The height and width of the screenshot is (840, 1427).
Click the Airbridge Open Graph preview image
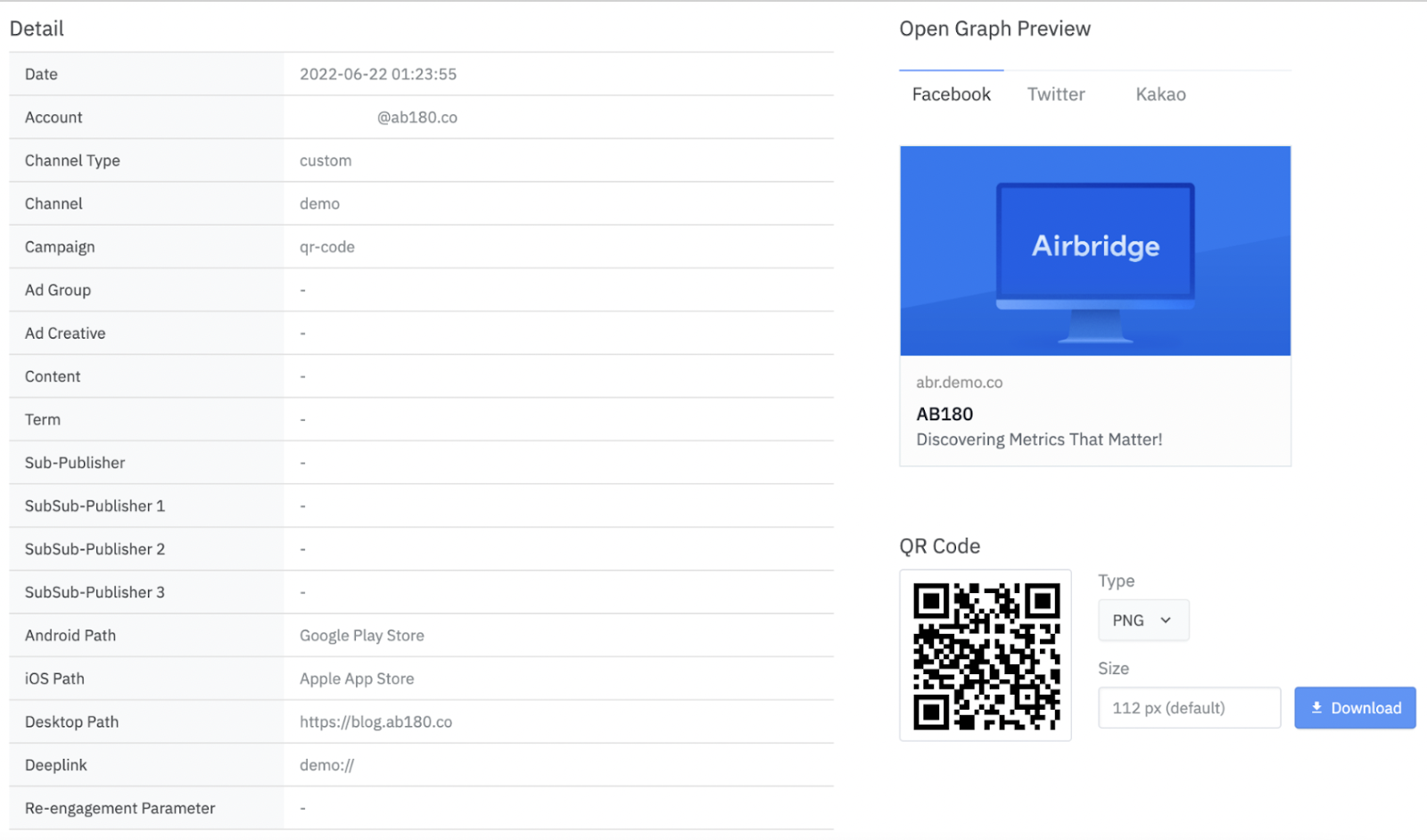point(1095,251)
